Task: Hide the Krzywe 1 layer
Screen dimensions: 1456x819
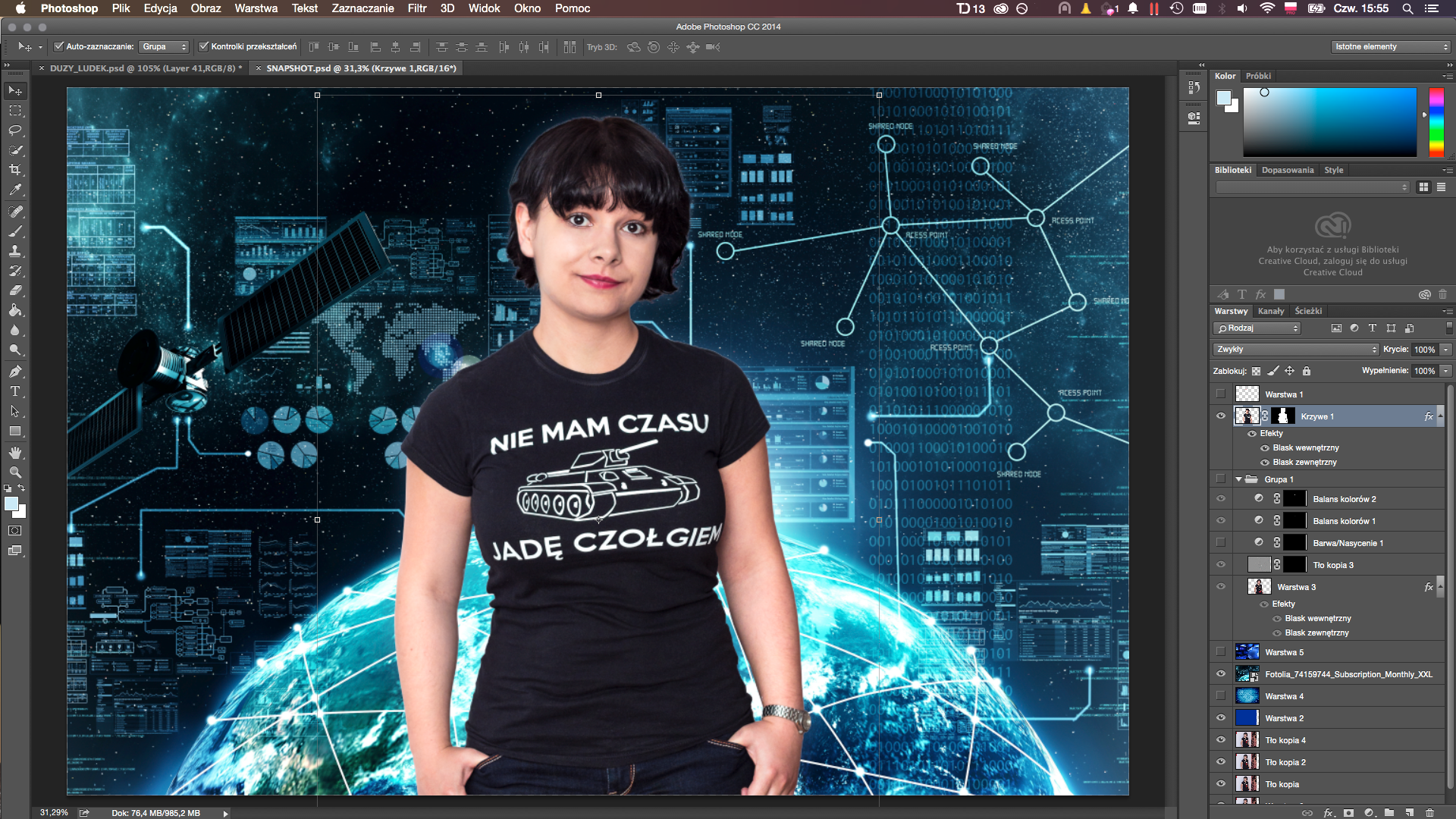Action: (1221, 416)
